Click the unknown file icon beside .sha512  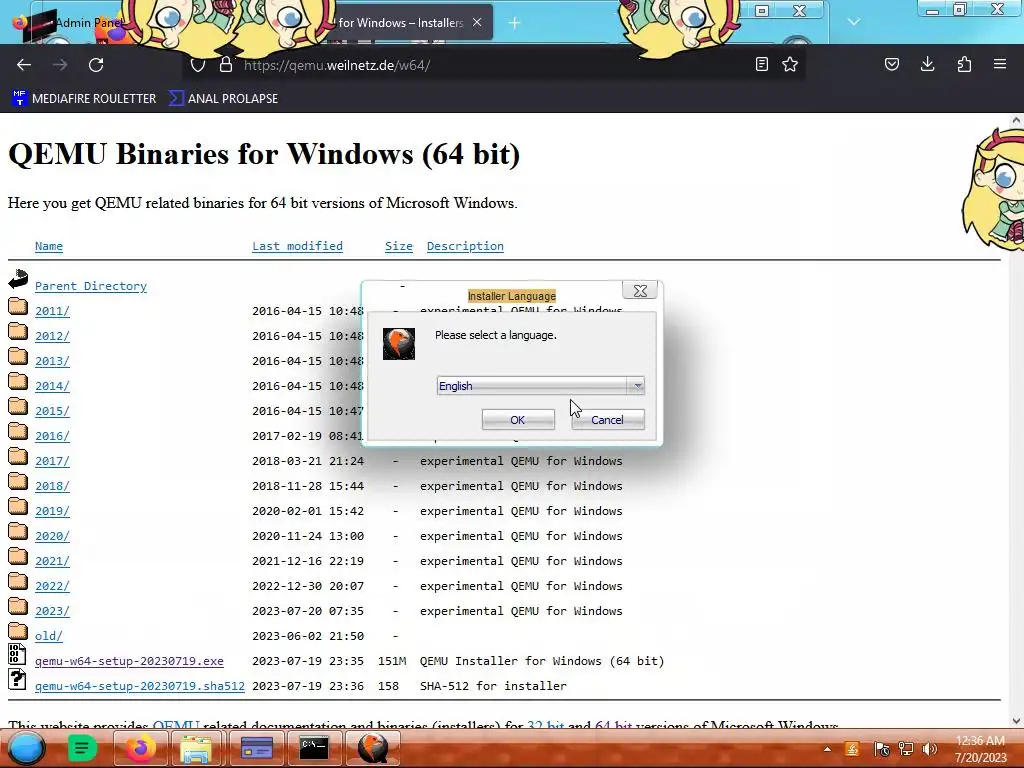pos(18,679)
